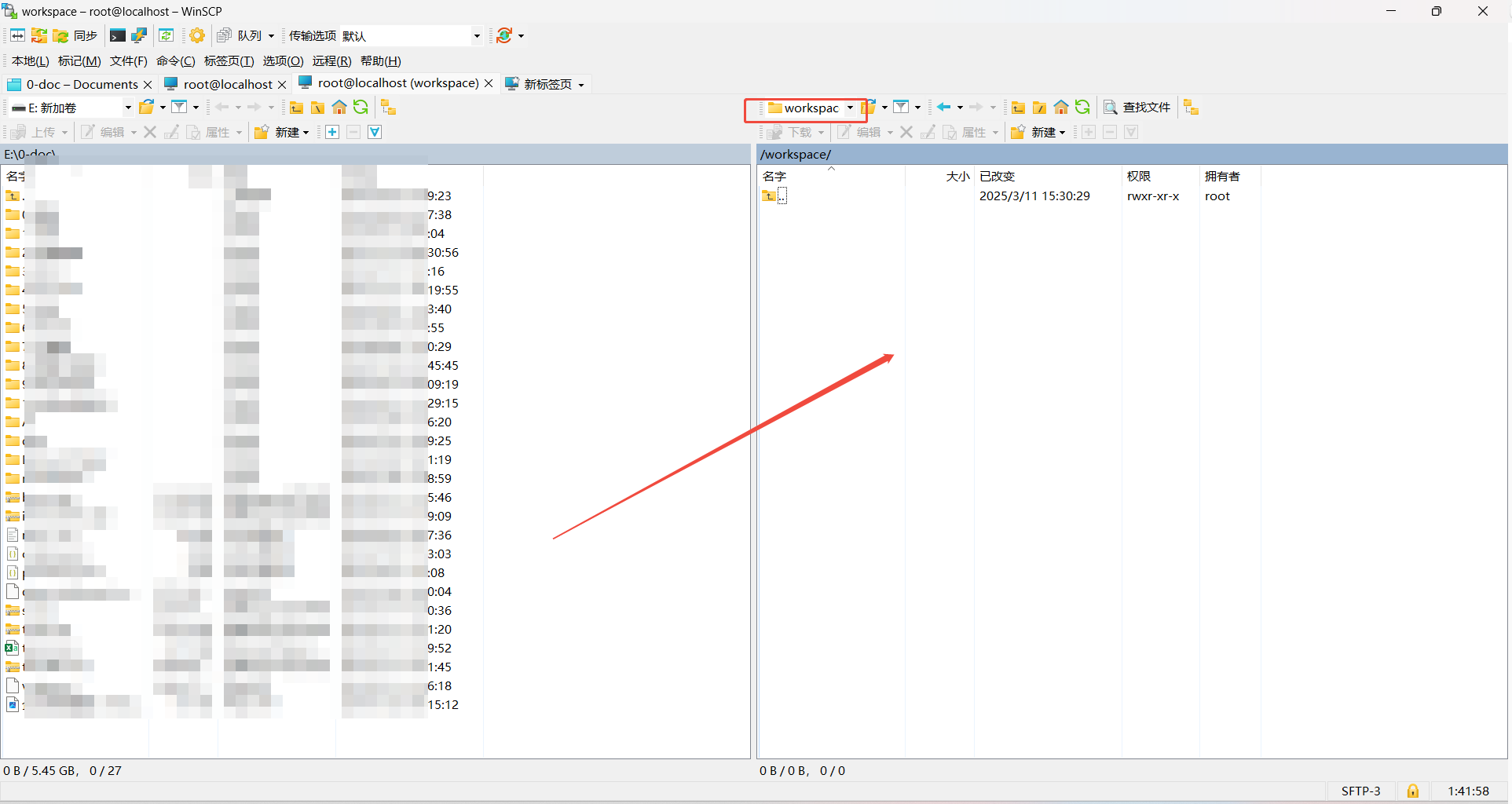Click the local select files plus icon
The height and width of the screenshot is (804, 1512).
point(332,132)
